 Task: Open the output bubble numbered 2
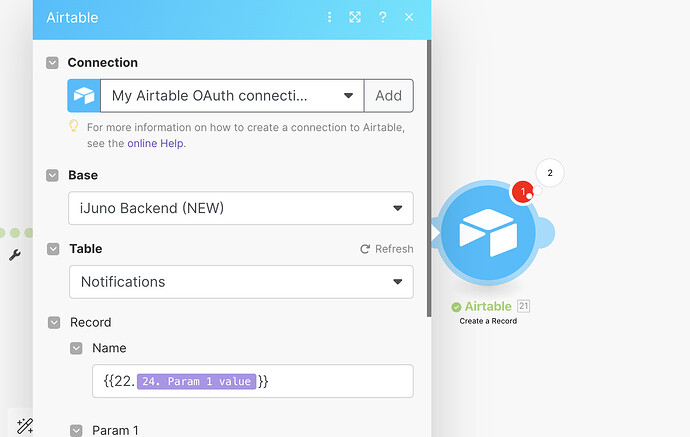(x=550, y=173)
